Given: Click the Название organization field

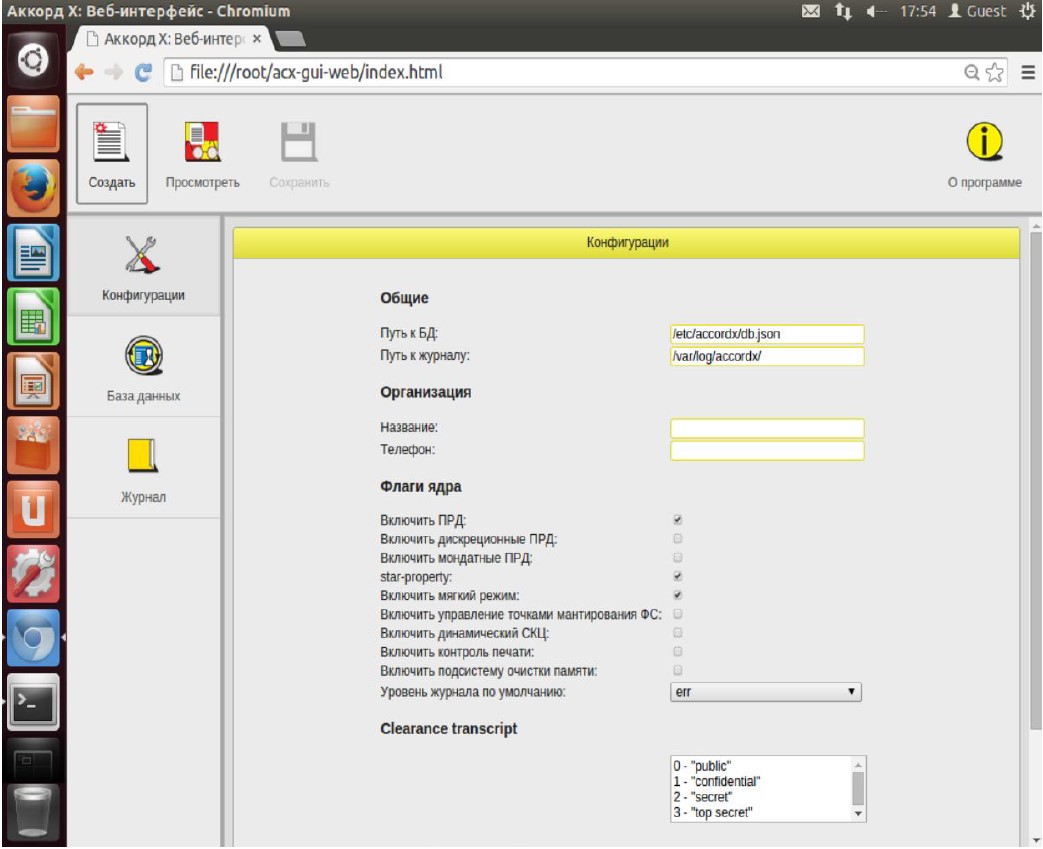Looking at the screenshot, I should tap(767, 428).
